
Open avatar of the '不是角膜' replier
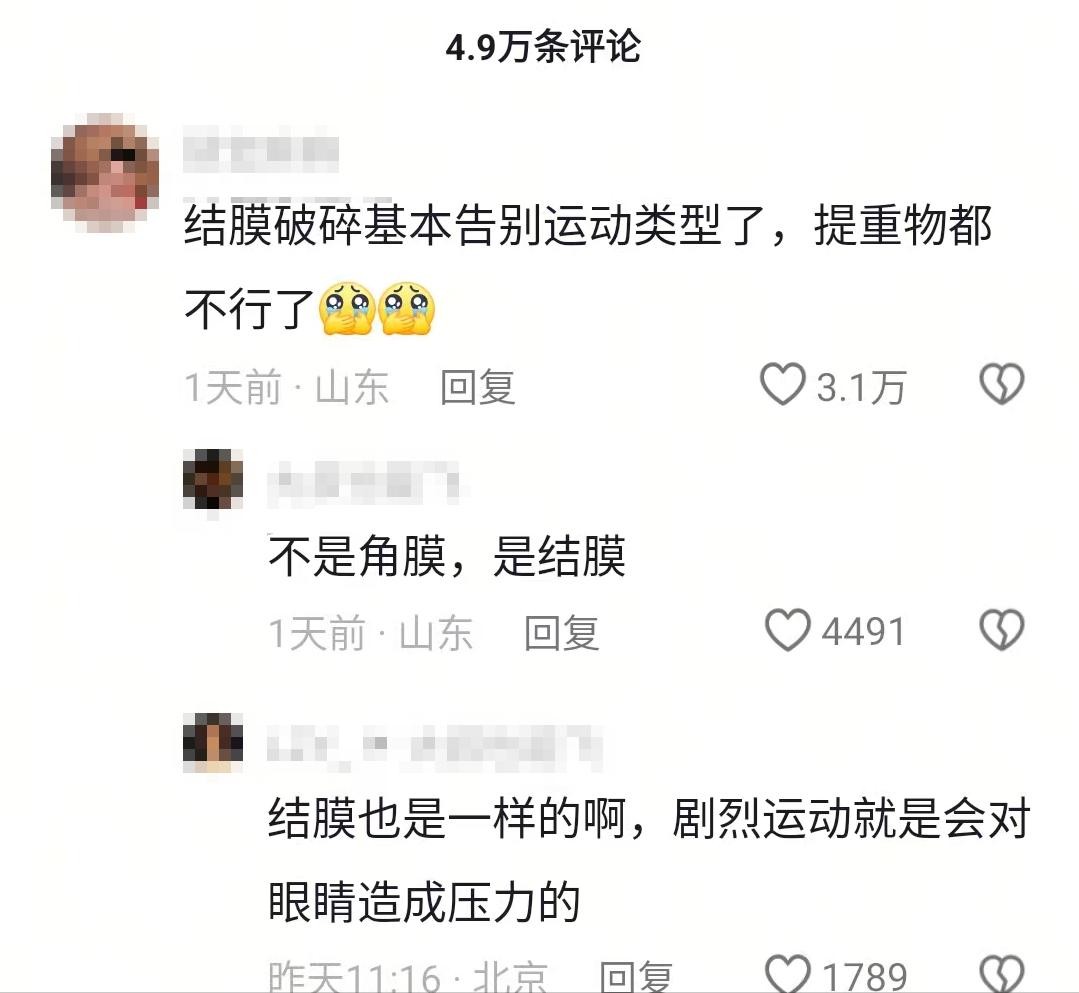213,480
